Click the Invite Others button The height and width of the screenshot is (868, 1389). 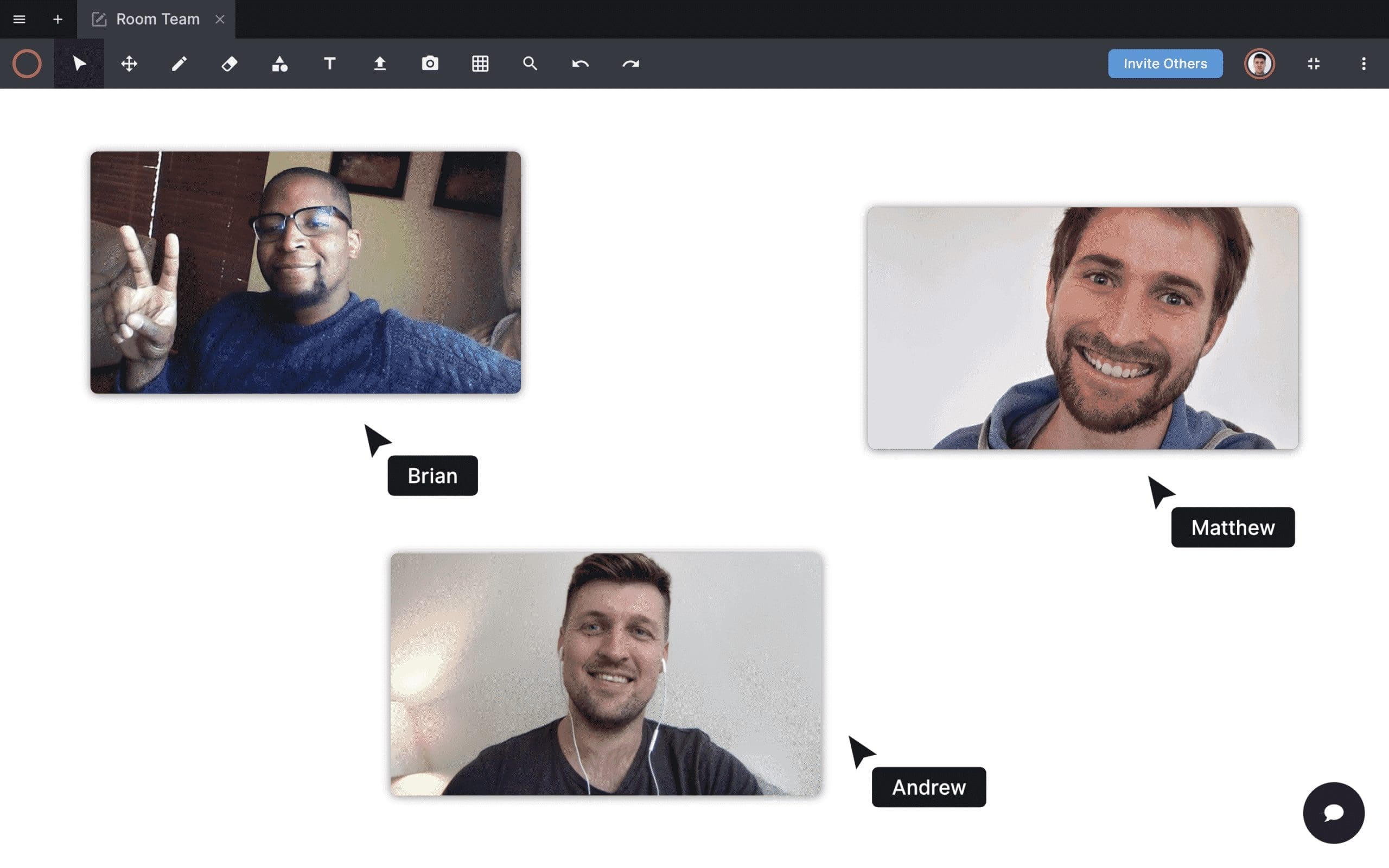pyautogui.click(x=1164, y=63)
